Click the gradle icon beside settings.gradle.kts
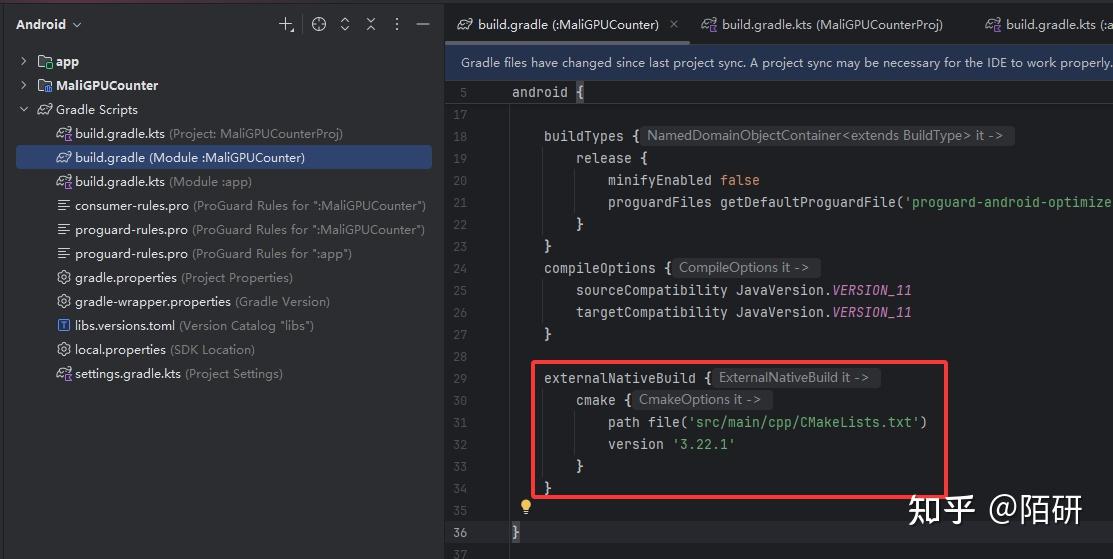The image size is (1113, 559). (64, 373)
